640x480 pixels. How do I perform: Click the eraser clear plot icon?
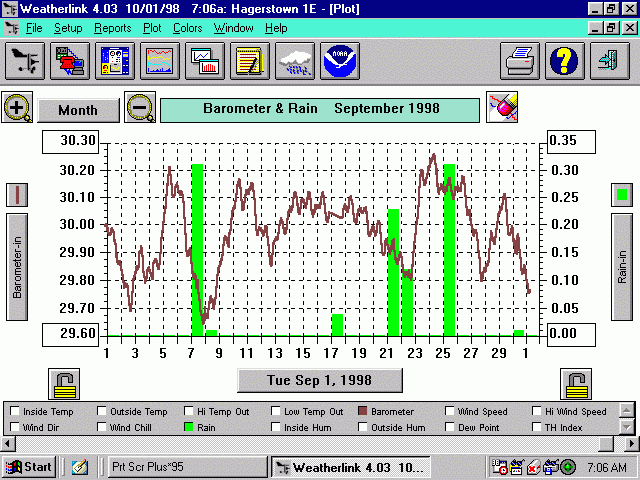(x=502, y=107)
